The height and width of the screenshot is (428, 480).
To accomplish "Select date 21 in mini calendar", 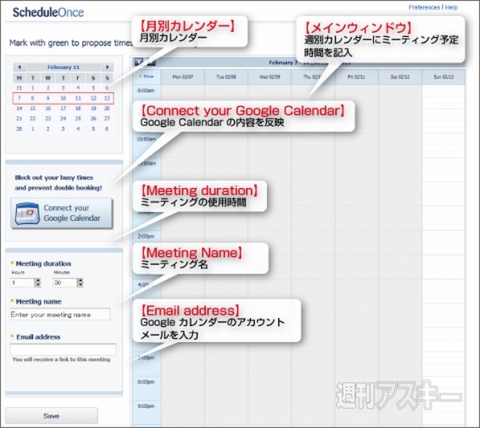I will click(19, 119).
